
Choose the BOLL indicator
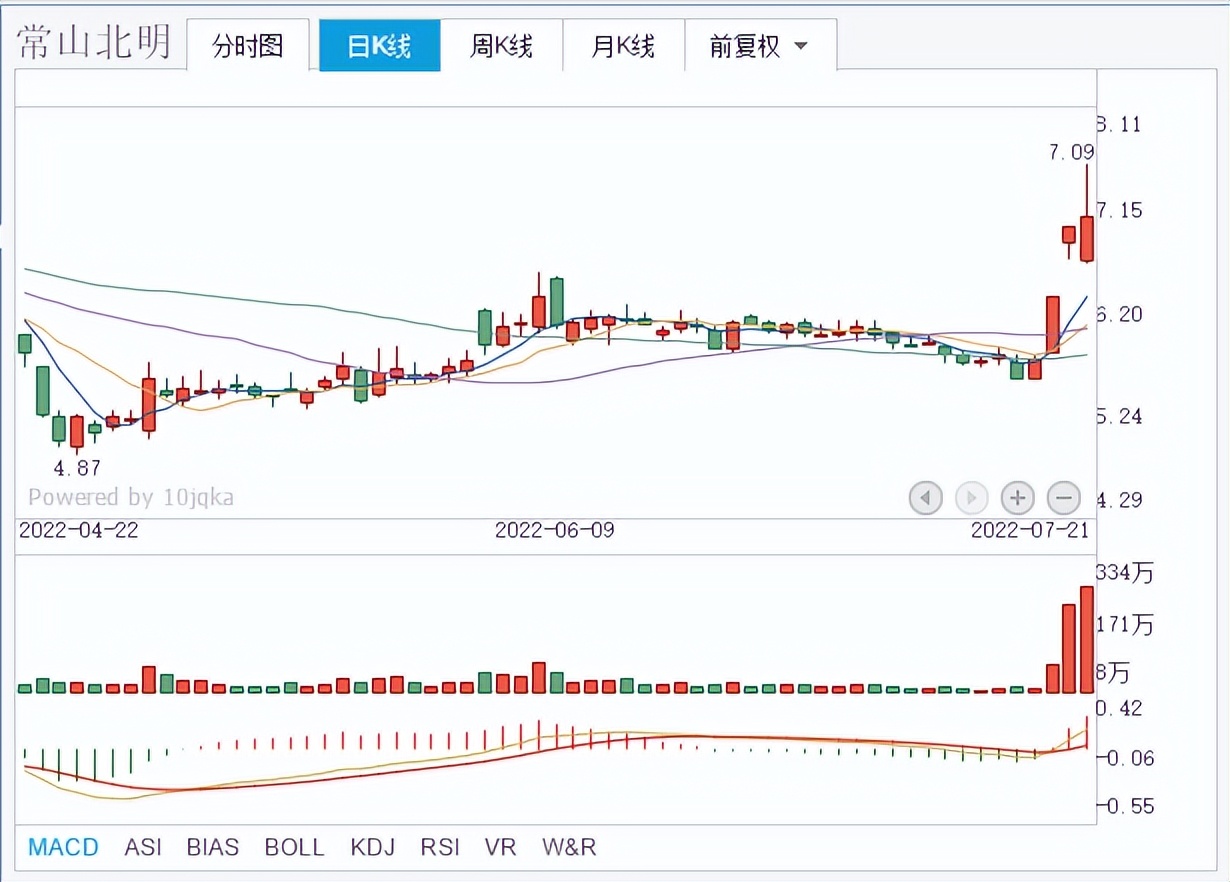point(294,848)
